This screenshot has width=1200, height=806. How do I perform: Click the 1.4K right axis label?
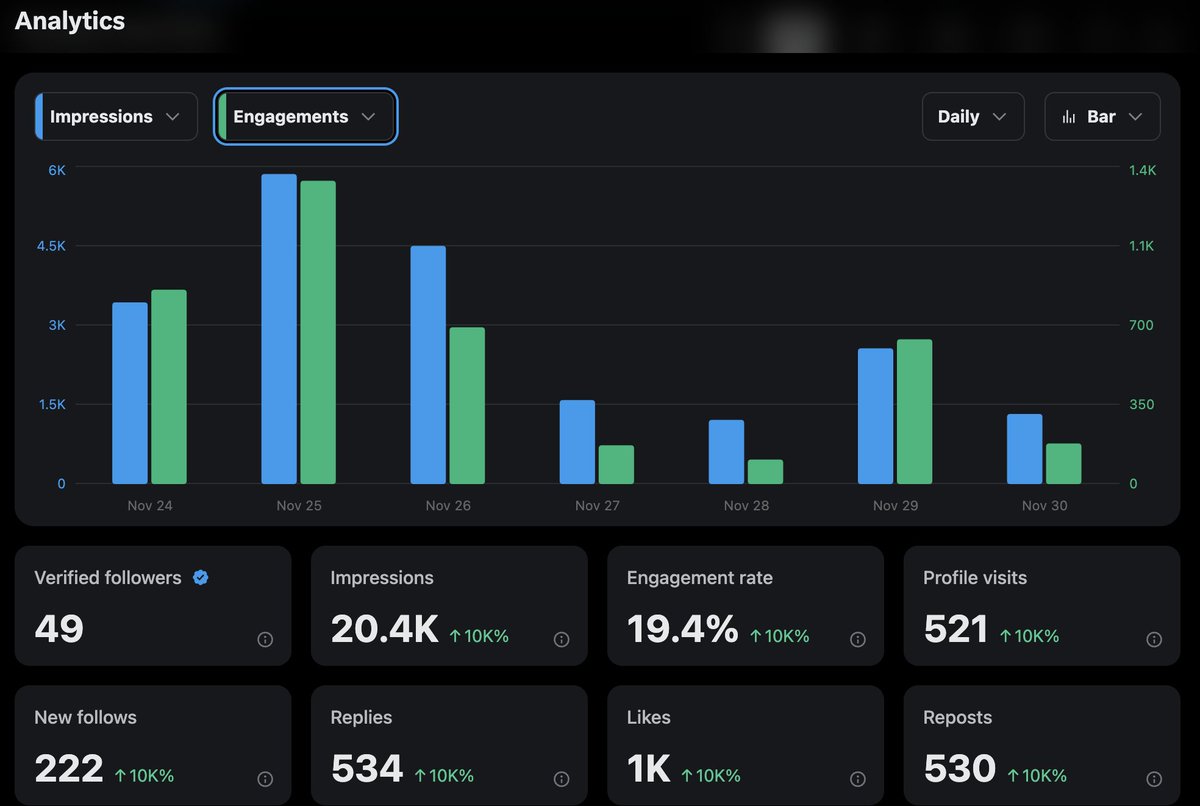1142,170
